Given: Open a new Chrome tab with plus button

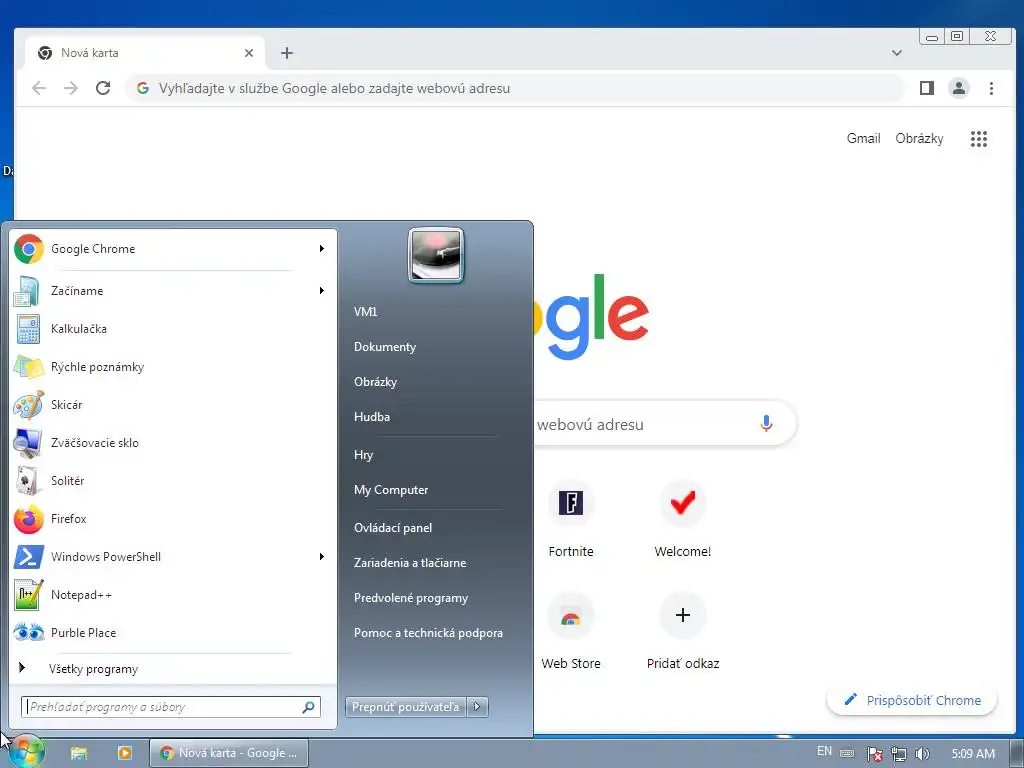Looking at the screenshot, I should pos(287,53).
